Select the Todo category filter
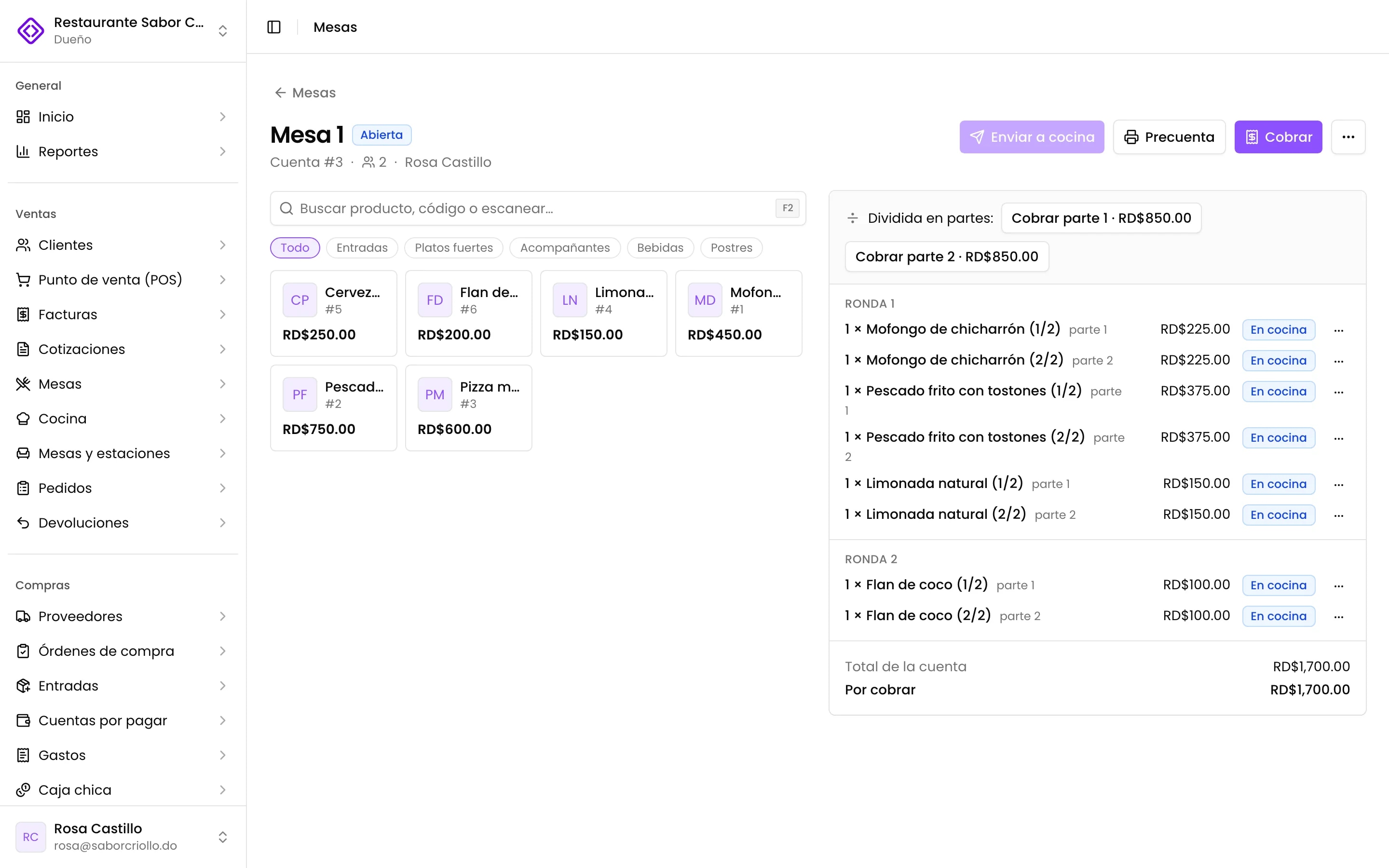This screenshot has height=868, width=1389. click(295, 247)
